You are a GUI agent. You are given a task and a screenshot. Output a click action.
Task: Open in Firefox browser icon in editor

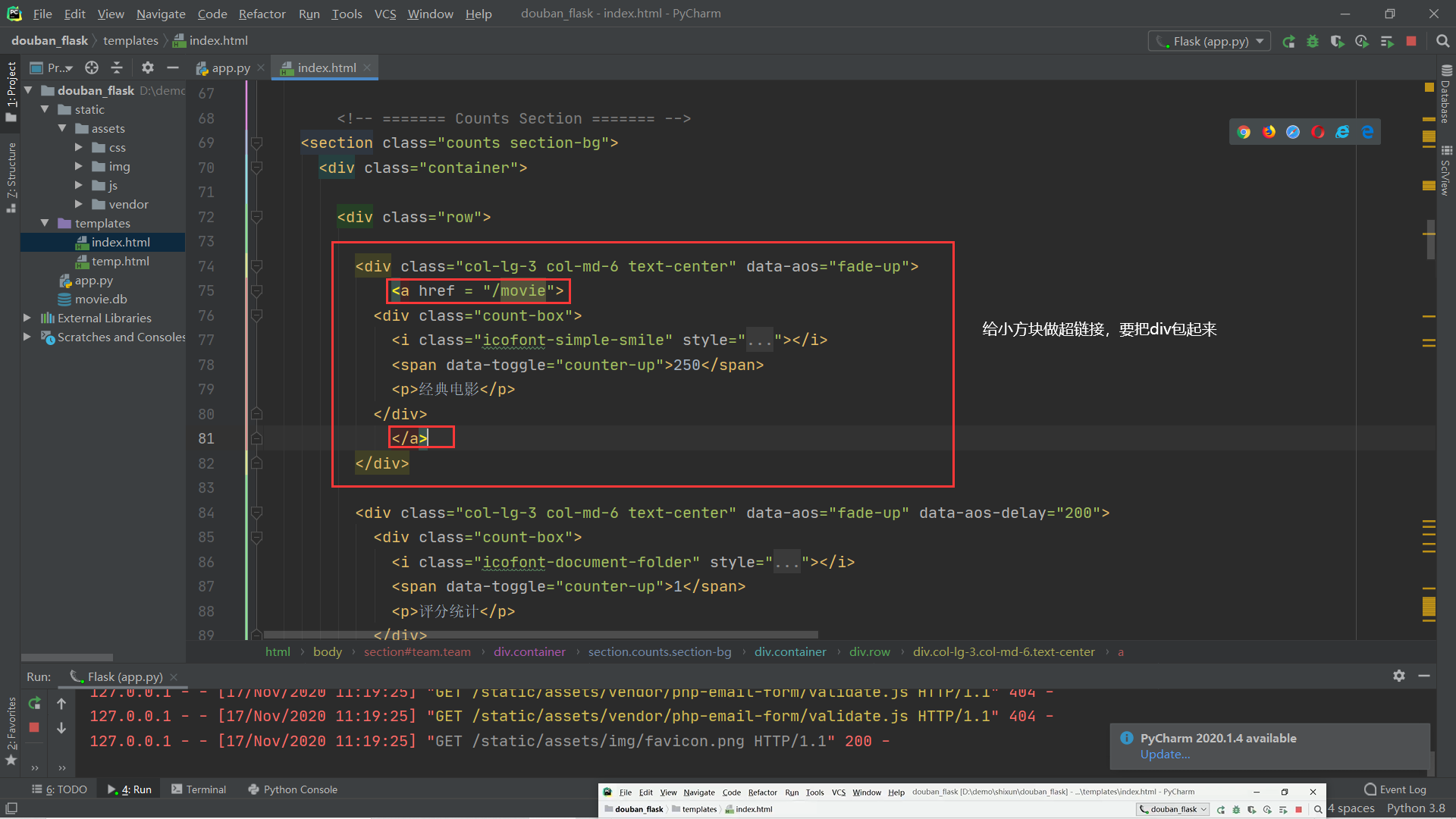[x=1269, y=132]
